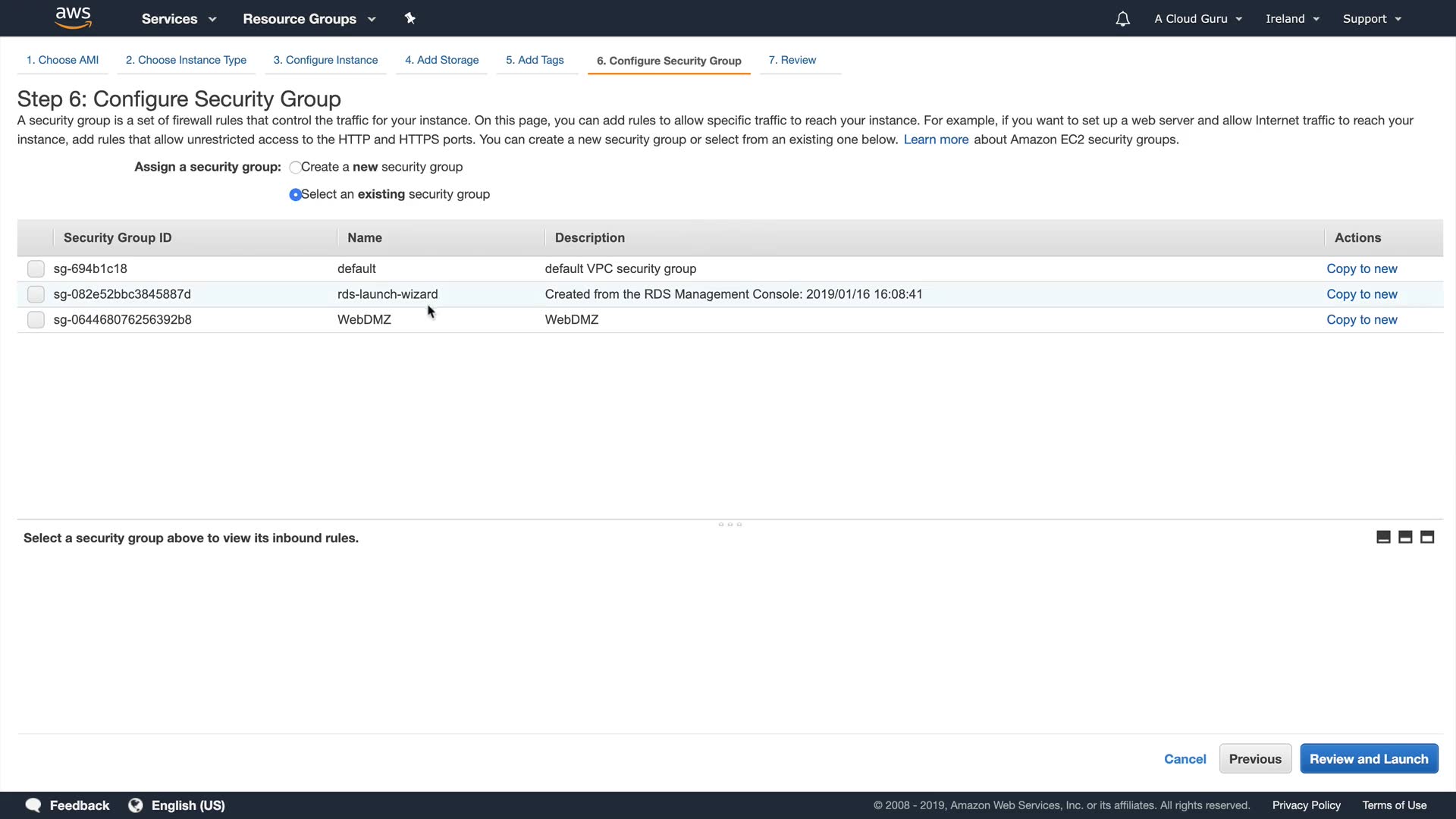Screen dimensions: 1456x819
Task: Maximize the bottom inbound rules panel
Action: (x=1427, y=537)
